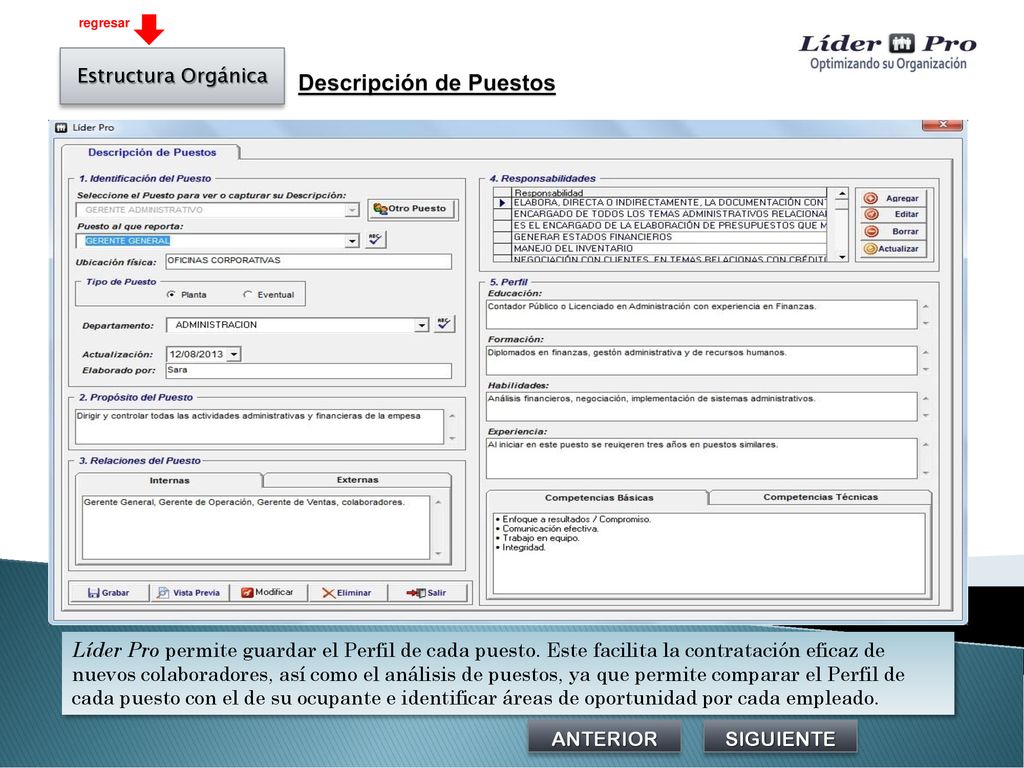Click the Vista Previa preview icon
Viewport: 1024px width, 768px height.
click(x=163, y=593)
